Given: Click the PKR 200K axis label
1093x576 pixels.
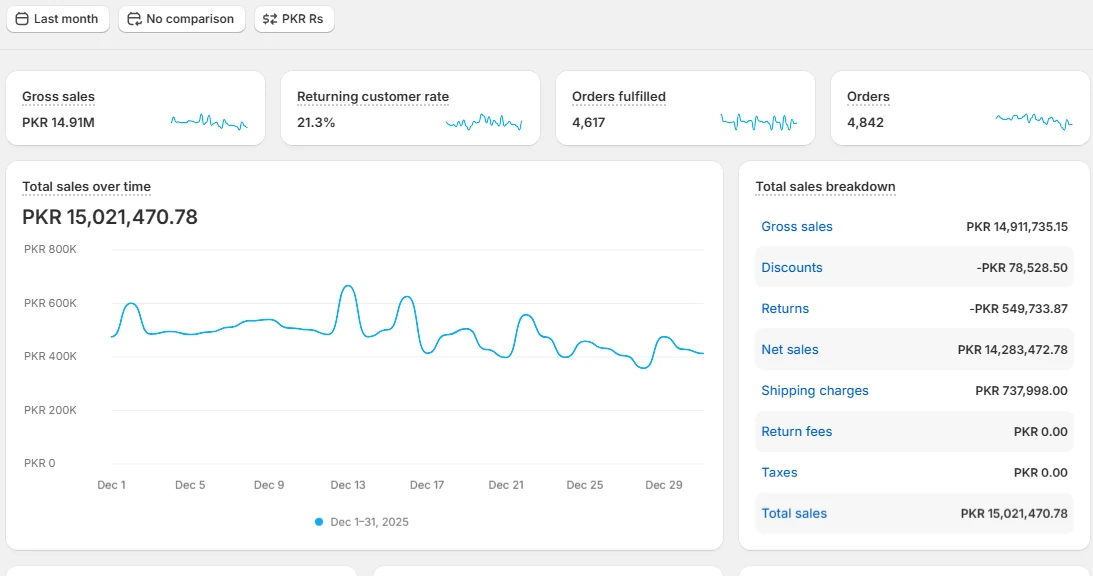Looking at the screenshot, I should coord(50,410).
